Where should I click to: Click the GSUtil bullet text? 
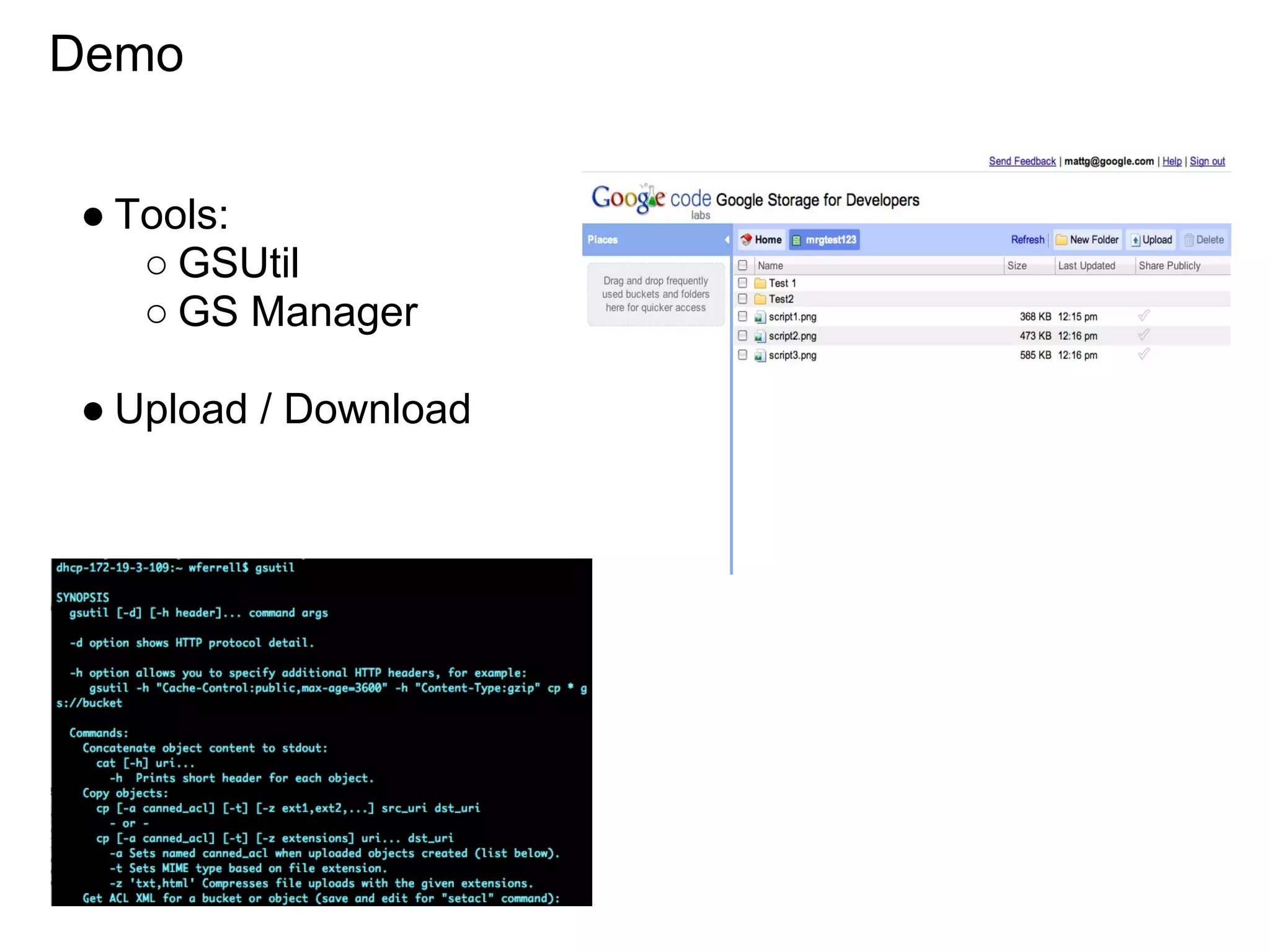pos(239,263)
